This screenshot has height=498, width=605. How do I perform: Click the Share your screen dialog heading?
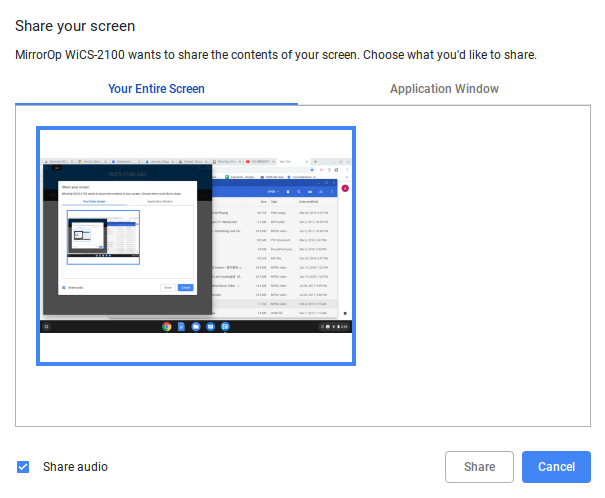point(75,26)
